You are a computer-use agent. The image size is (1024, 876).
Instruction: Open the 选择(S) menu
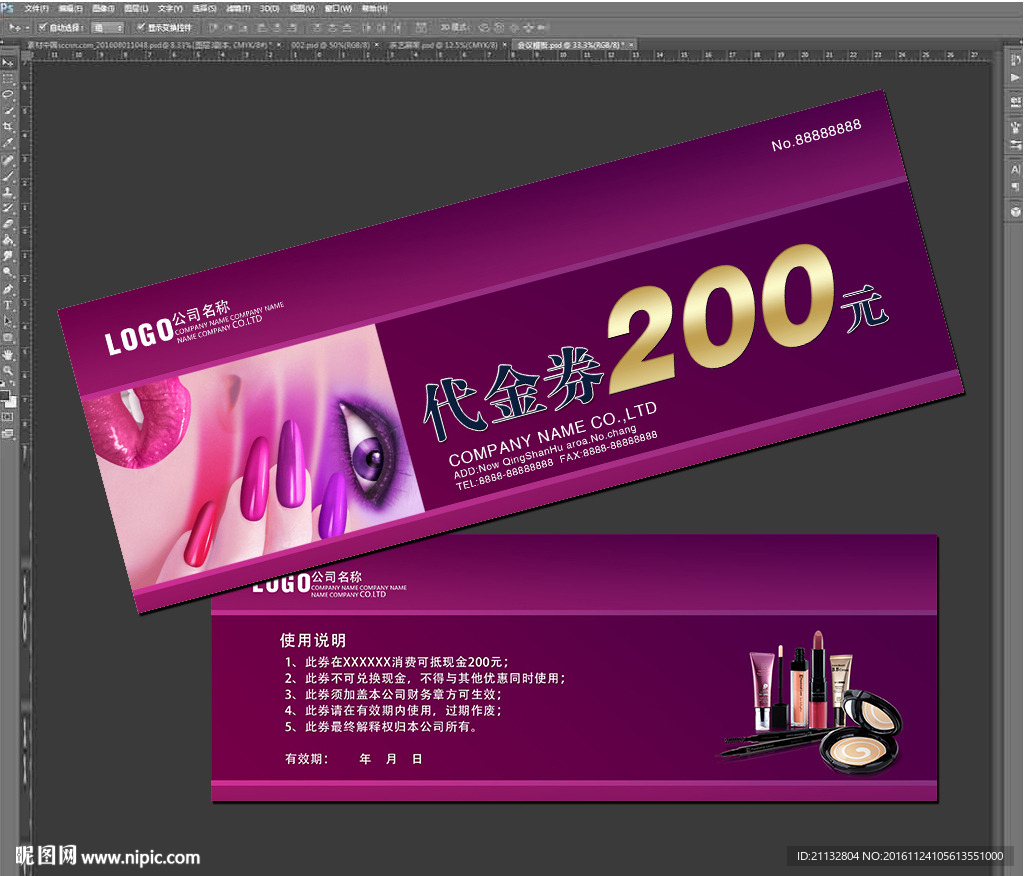point(204,8)
